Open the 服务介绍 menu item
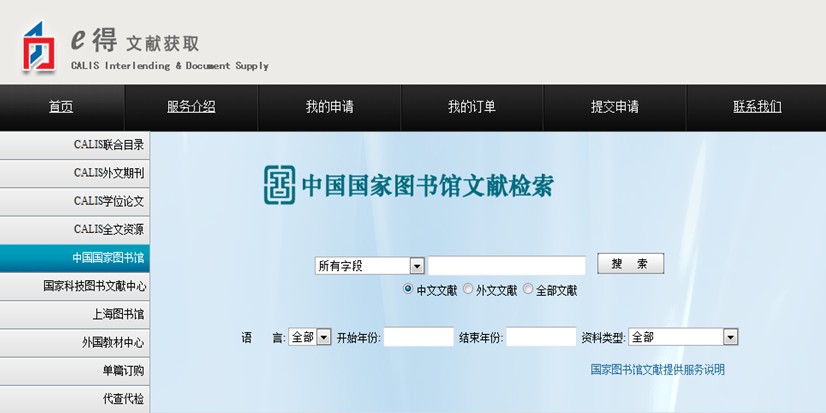Screen dimensions: 826x413 click(x=191, y=107)
